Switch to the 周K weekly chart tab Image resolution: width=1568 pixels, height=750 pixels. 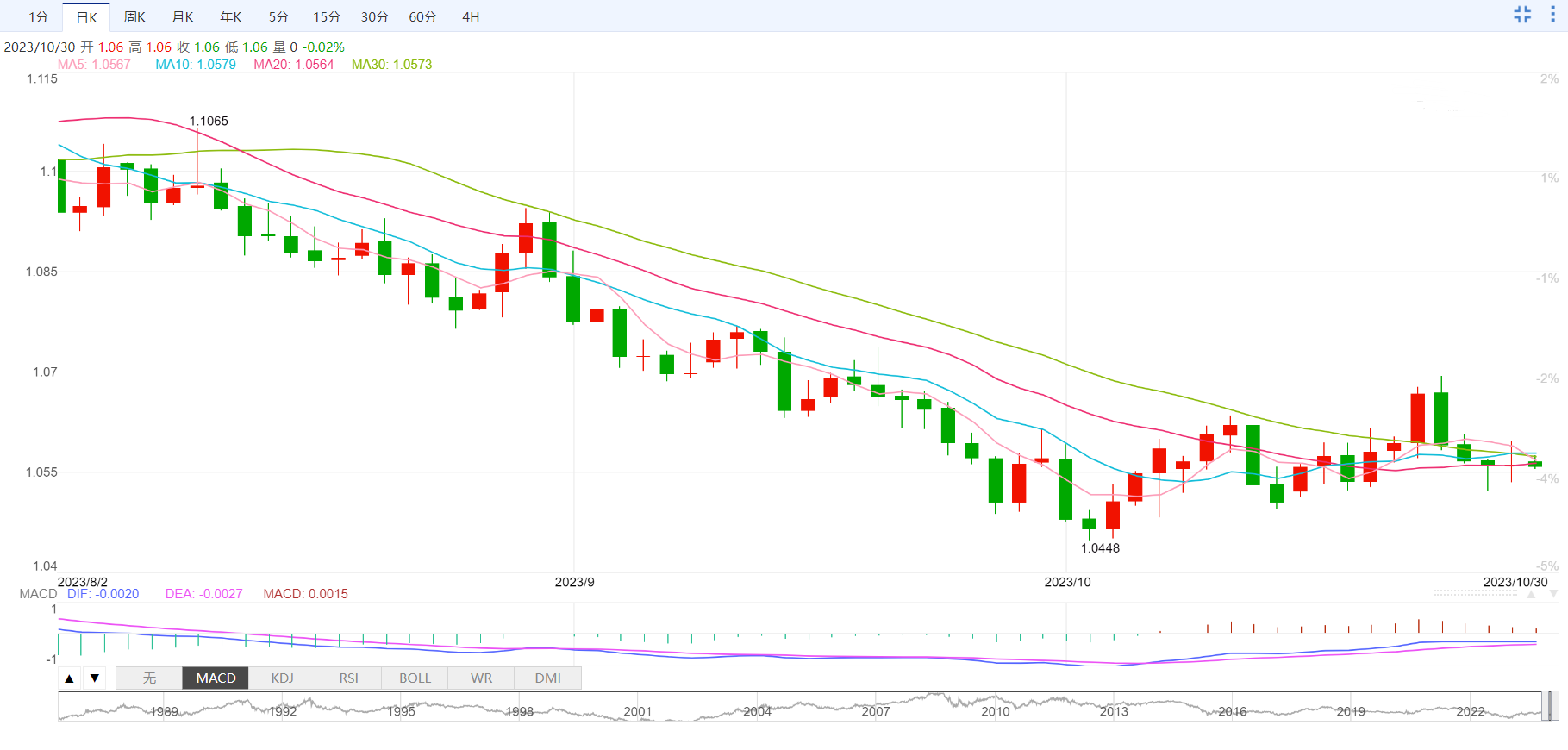click(134, 17)
